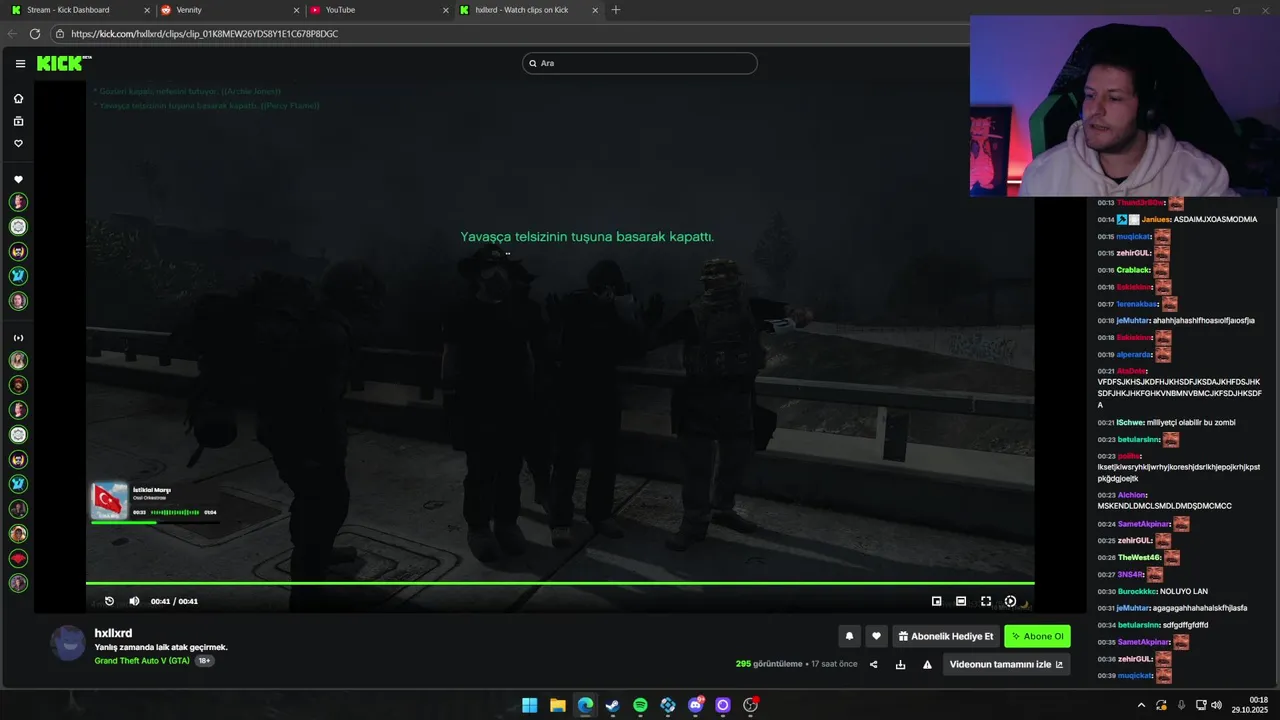Image resolution: width=1280 pixels, height=720 pixels.
Task: Click the Abonelik Hediye Et button
Action: 946,636
